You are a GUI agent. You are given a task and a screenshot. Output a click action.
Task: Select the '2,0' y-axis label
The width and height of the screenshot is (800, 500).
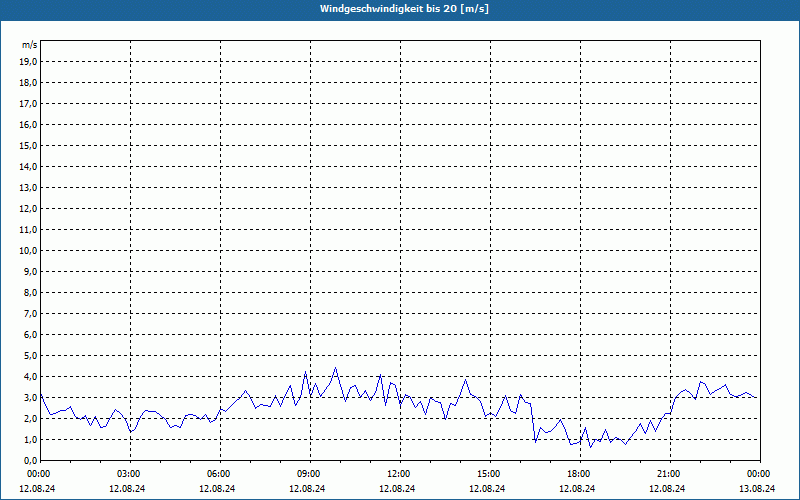click(x=30, y=418)
